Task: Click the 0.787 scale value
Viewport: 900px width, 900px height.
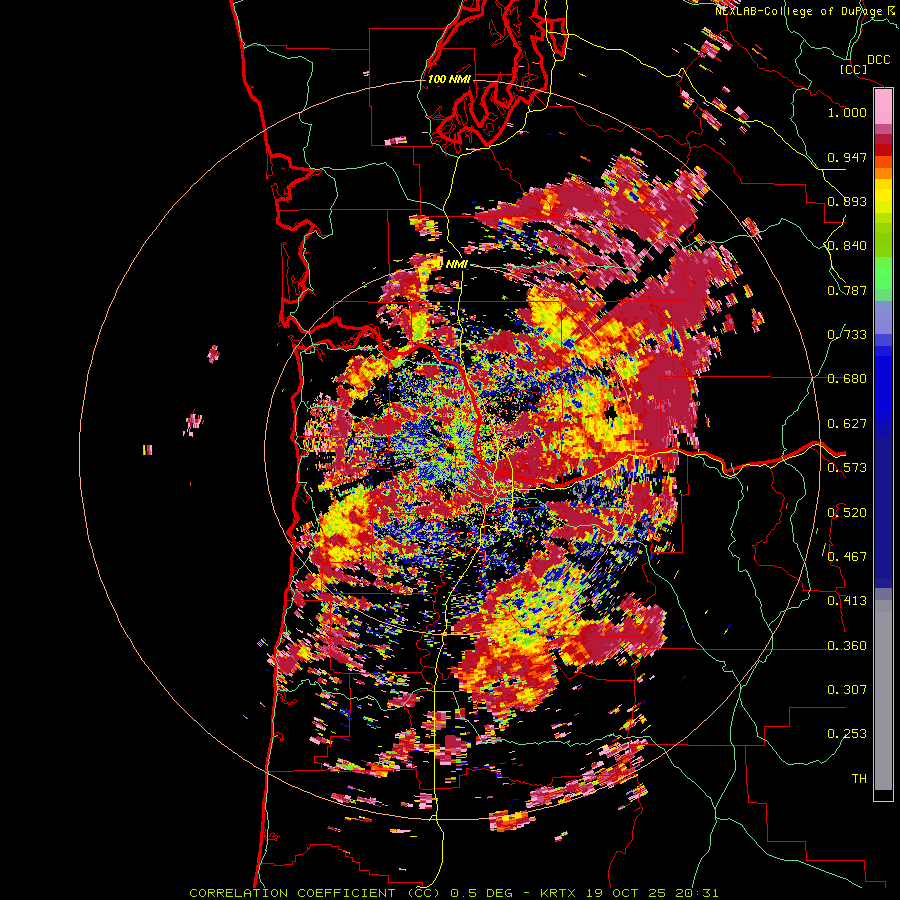Action: coord(847,290)
